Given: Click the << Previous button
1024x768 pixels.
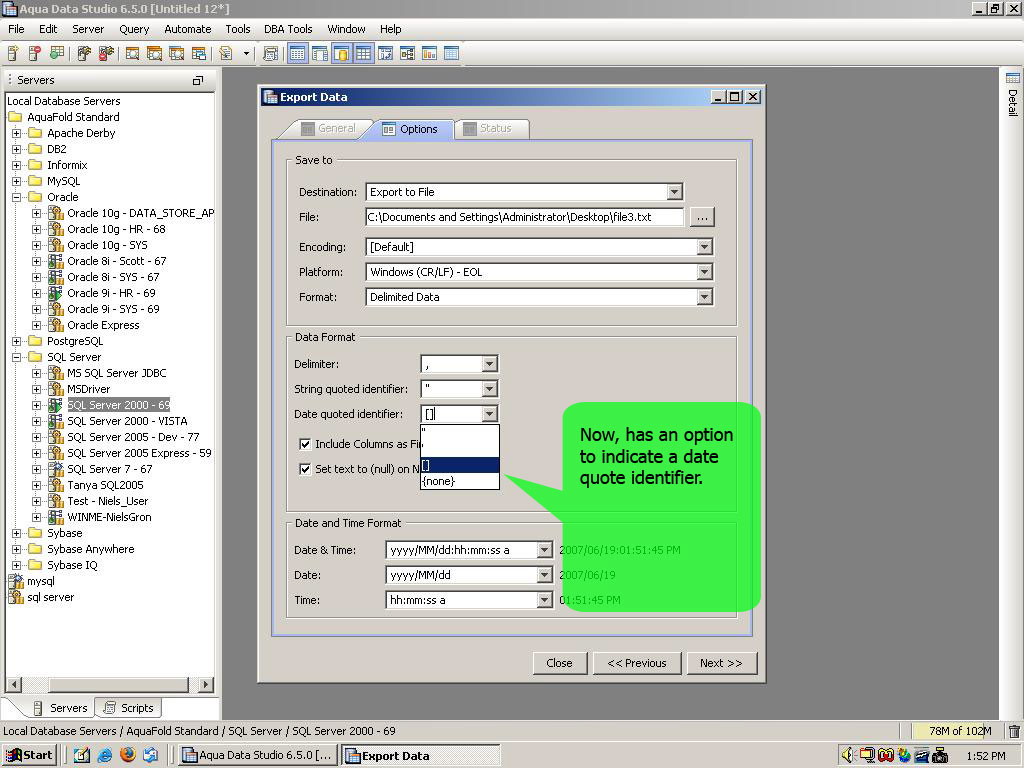Looking at the screenshot, I should [x=637, y=663].
